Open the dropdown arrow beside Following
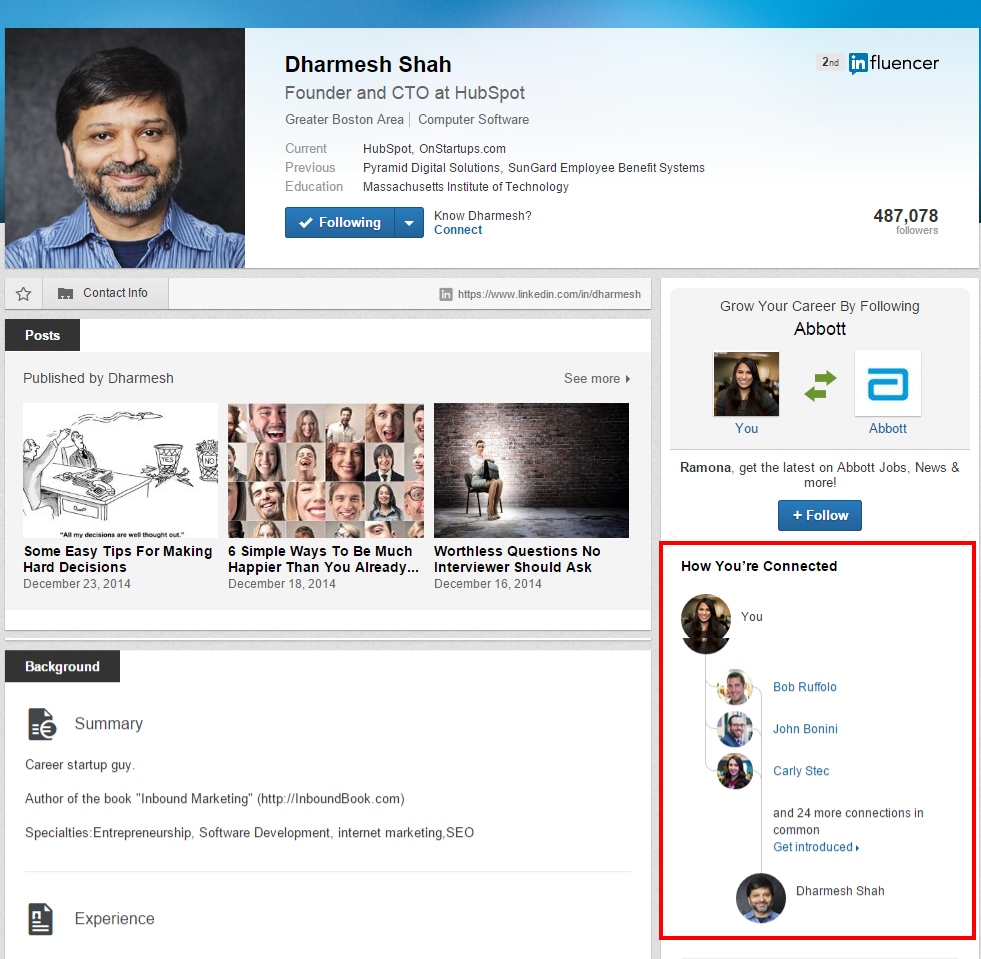This screenshot has width=981, height=959. [x=409, y=223]
